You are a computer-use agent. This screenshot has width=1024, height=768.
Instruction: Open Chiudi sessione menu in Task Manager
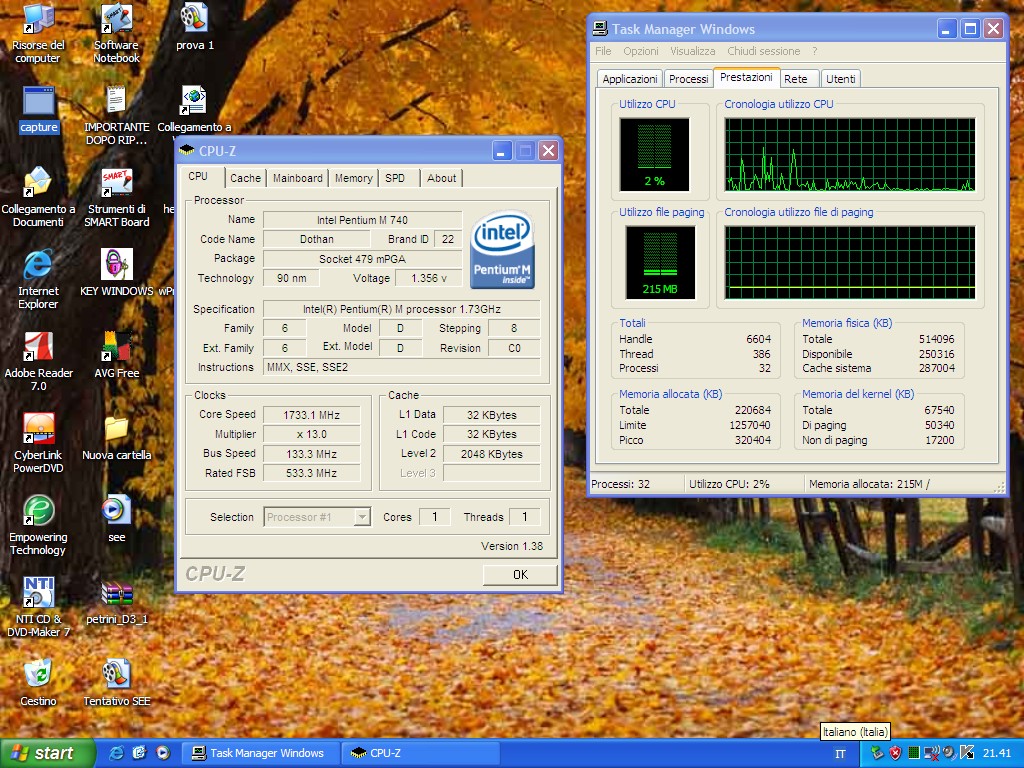coord(763,51)
